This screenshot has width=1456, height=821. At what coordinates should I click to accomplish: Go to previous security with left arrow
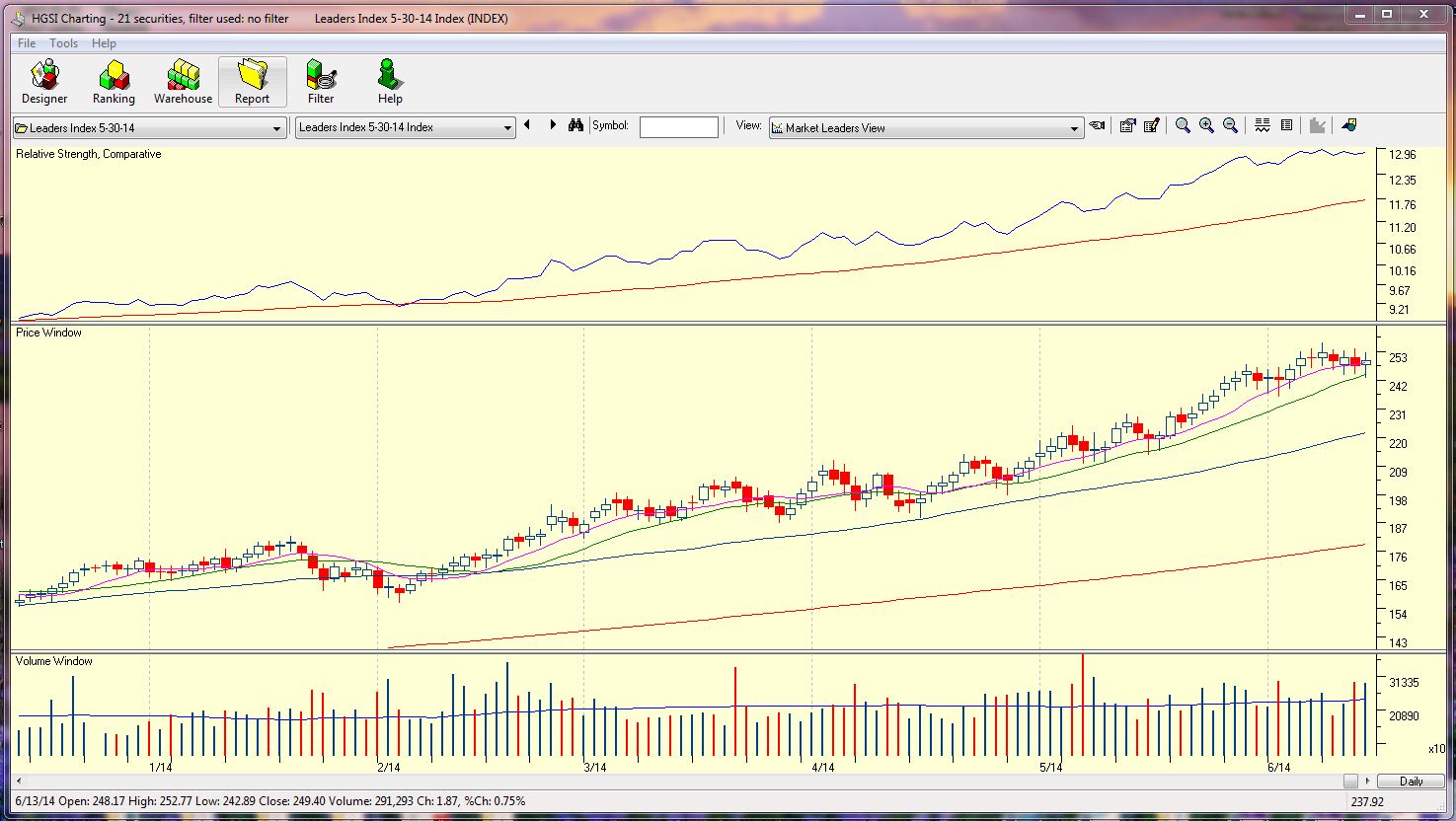click(x=527, y=125)
